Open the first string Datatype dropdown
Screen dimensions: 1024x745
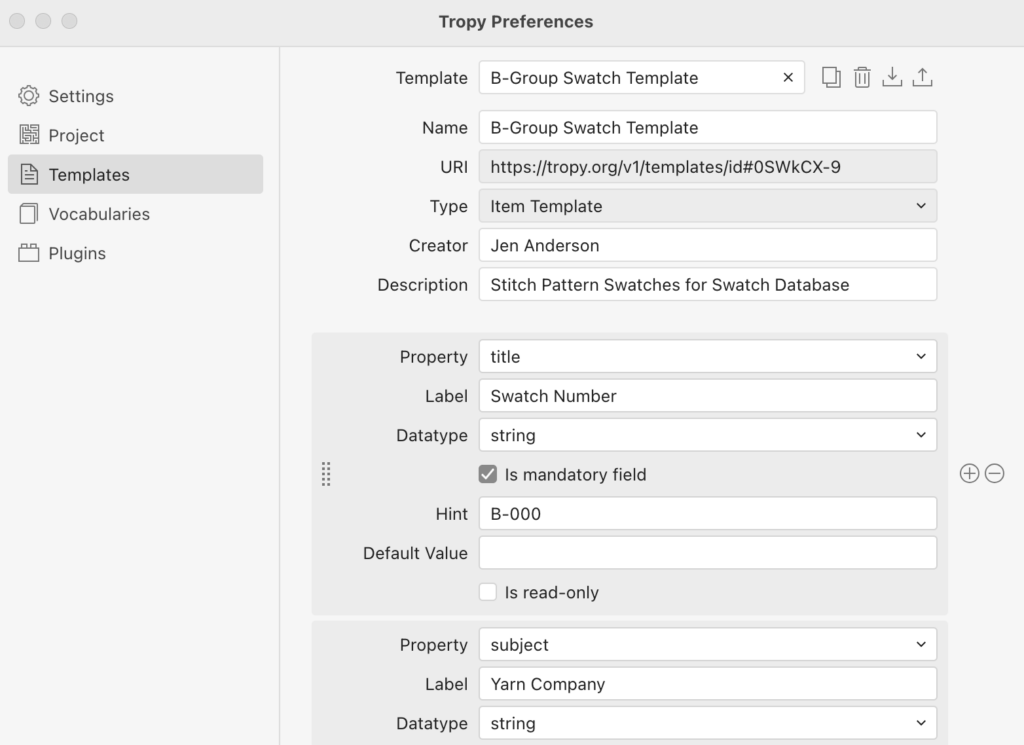click(x=707, y=435)
